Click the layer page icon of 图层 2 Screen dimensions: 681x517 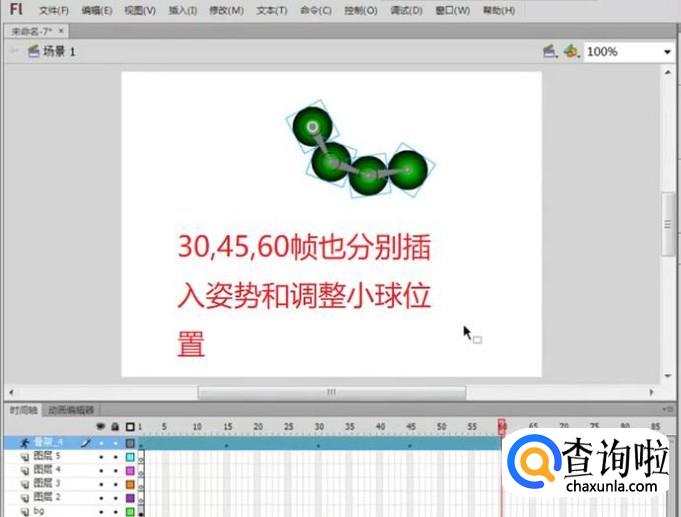point(25,497)
